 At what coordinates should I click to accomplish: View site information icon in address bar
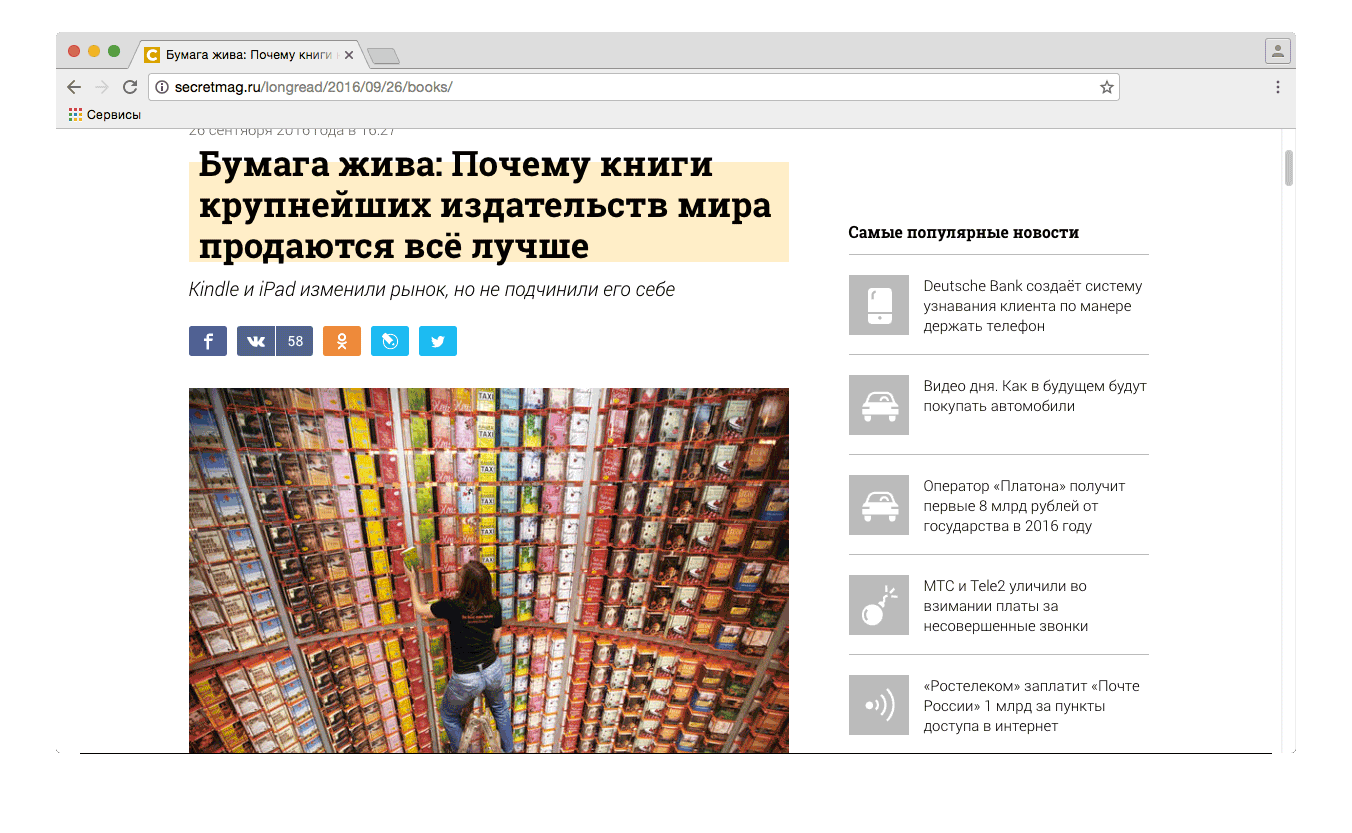(162, 87)
